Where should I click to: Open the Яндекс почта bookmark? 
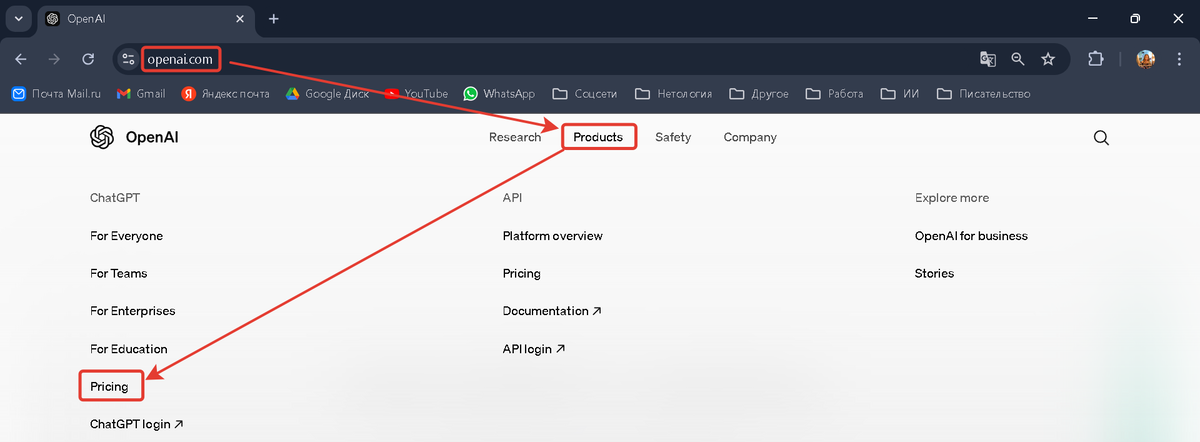pos(225,94)
